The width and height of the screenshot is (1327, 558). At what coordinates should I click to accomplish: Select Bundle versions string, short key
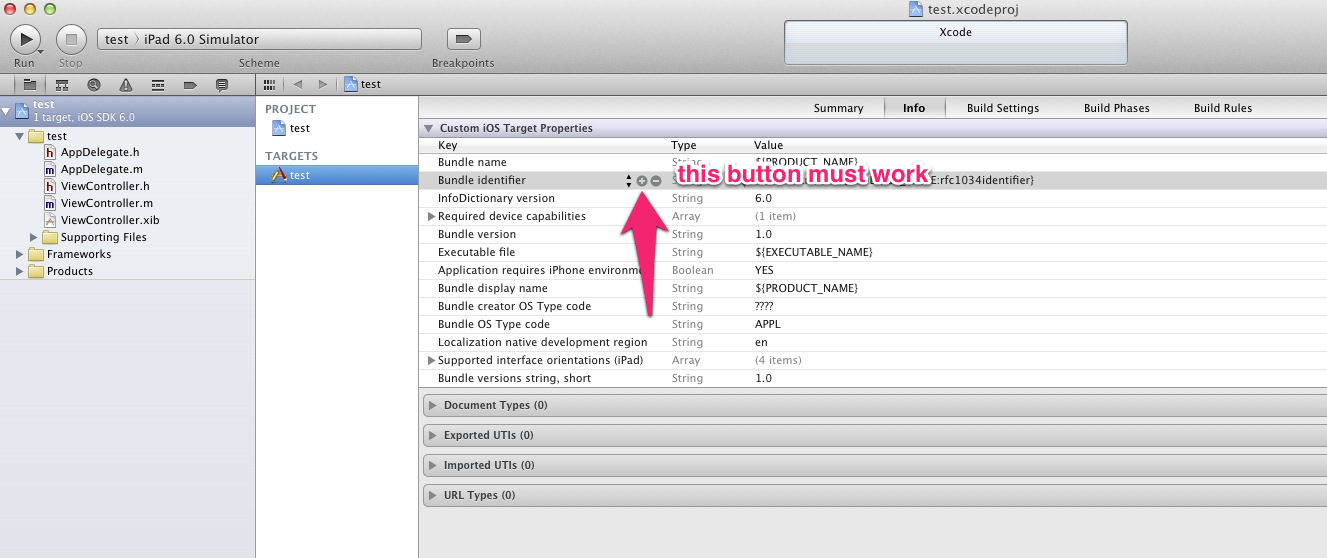click(514, 379)
